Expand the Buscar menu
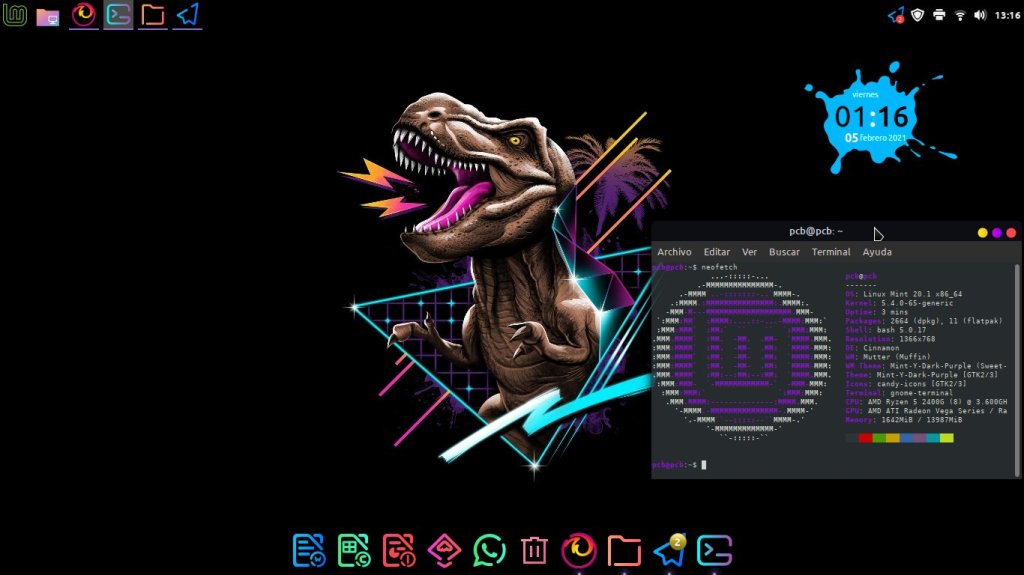This screenshot has height=575, width=1024. 784,252
